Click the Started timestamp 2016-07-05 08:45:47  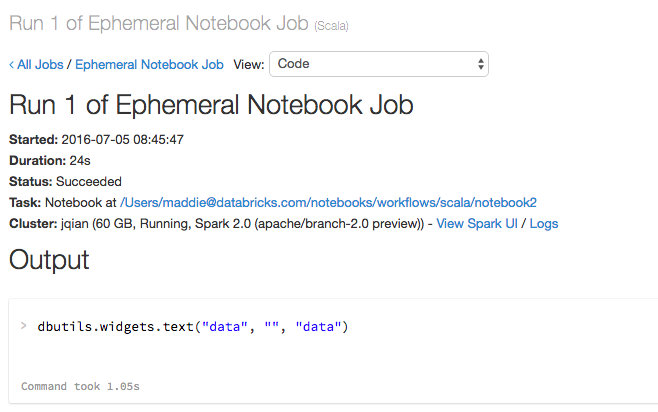pyautogui.click(x=130, y=139)
